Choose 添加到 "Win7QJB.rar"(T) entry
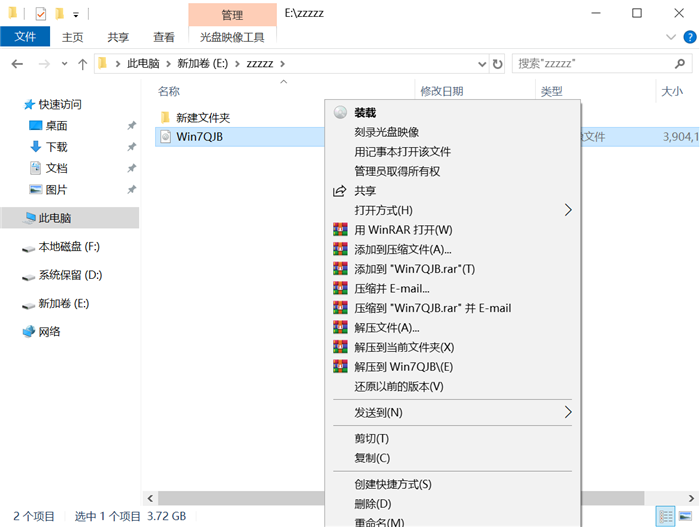The image size is (700, 527). pyautogui.click(x=415, y=269)
